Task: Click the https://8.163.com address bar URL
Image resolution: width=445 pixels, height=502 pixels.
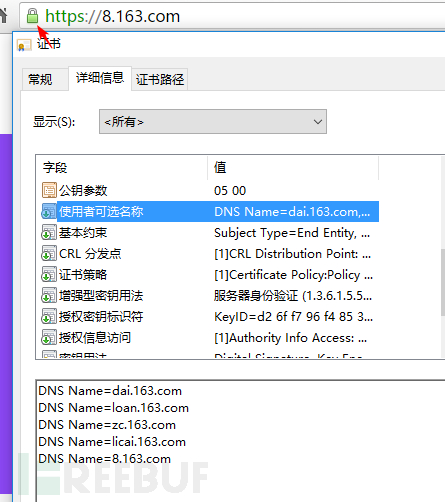Action: point(113,16)
